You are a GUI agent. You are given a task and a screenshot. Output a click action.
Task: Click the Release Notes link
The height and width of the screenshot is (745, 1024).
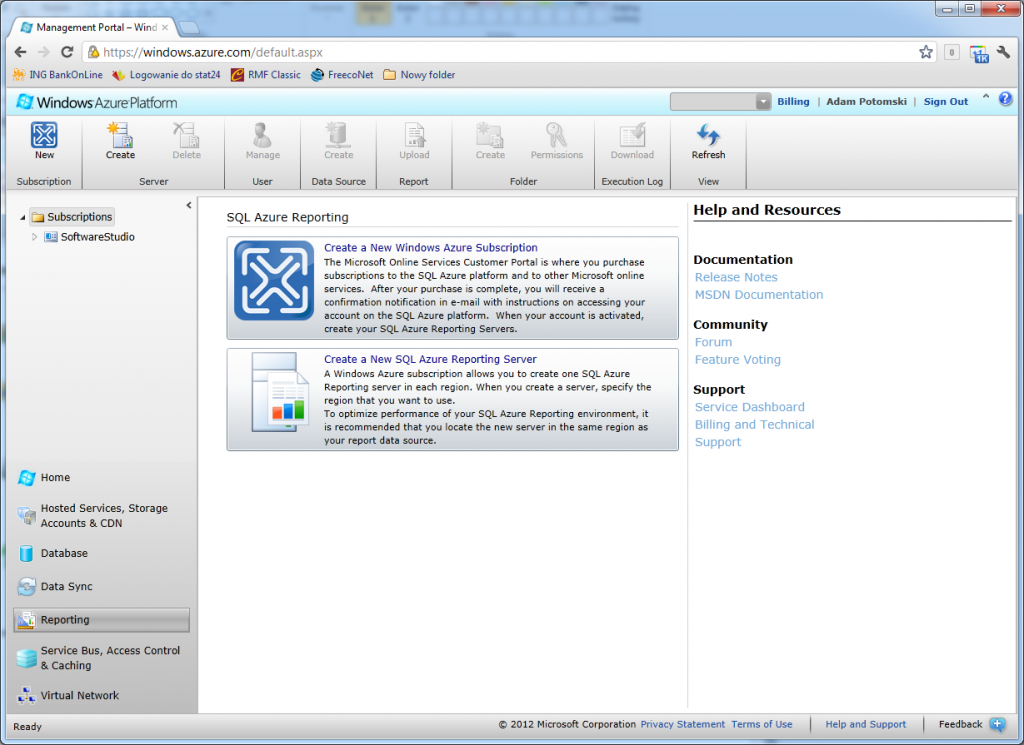click(x=735, y=277)
